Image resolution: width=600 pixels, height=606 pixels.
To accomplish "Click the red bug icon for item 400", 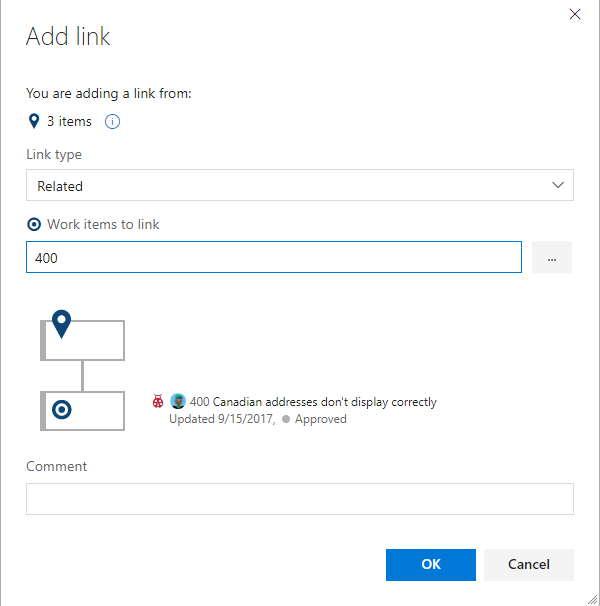I will [158, 401].
